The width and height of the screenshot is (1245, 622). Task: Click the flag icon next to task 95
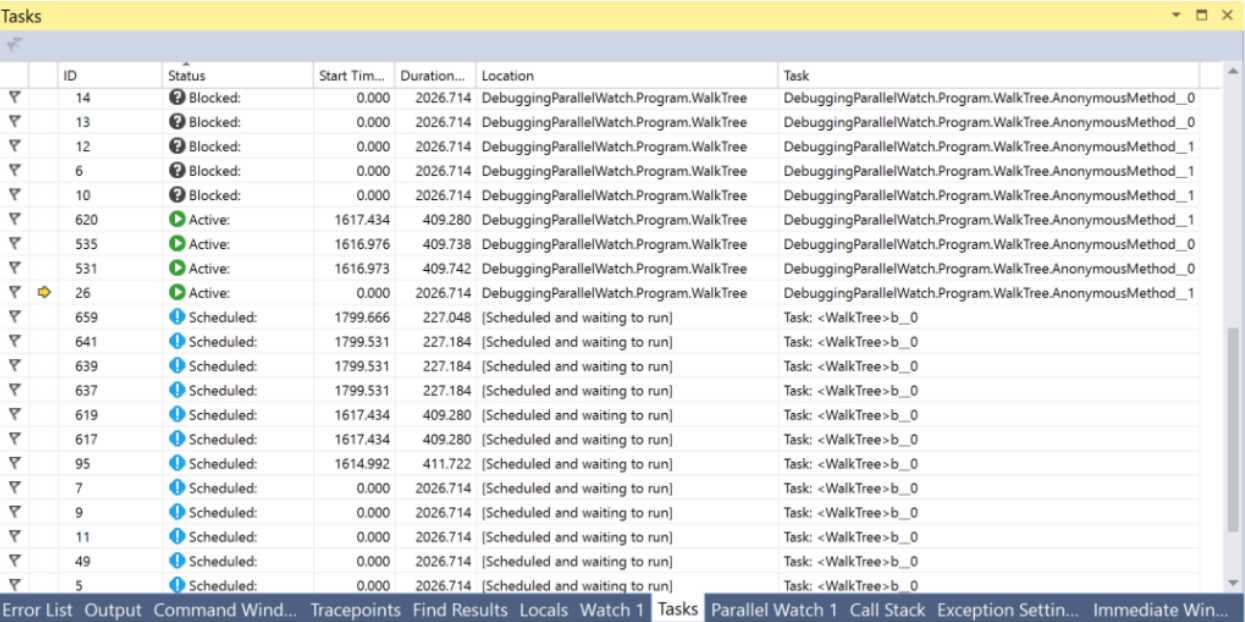pos(13,463)
